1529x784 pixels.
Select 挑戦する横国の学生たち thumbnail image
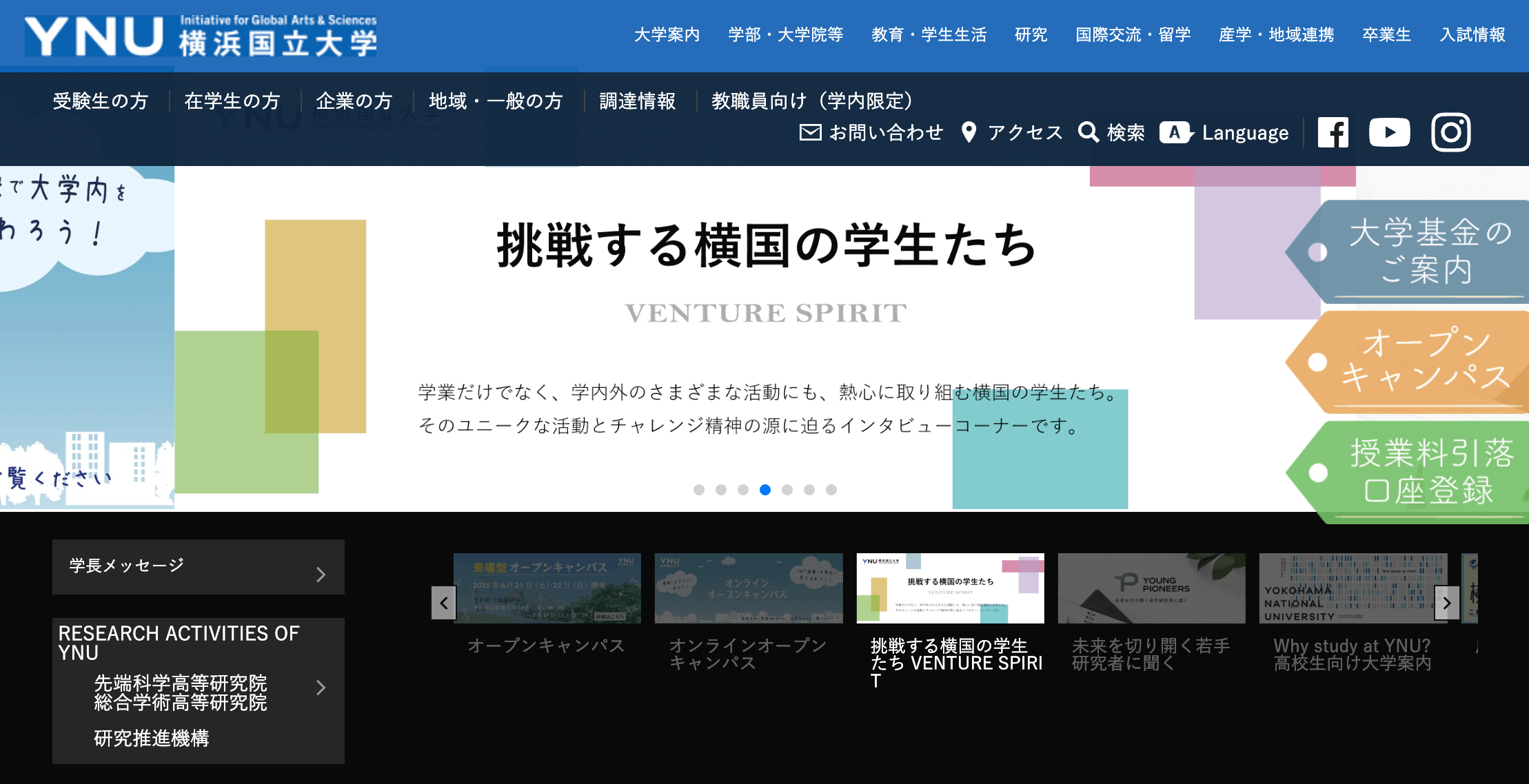click(950, 588)
